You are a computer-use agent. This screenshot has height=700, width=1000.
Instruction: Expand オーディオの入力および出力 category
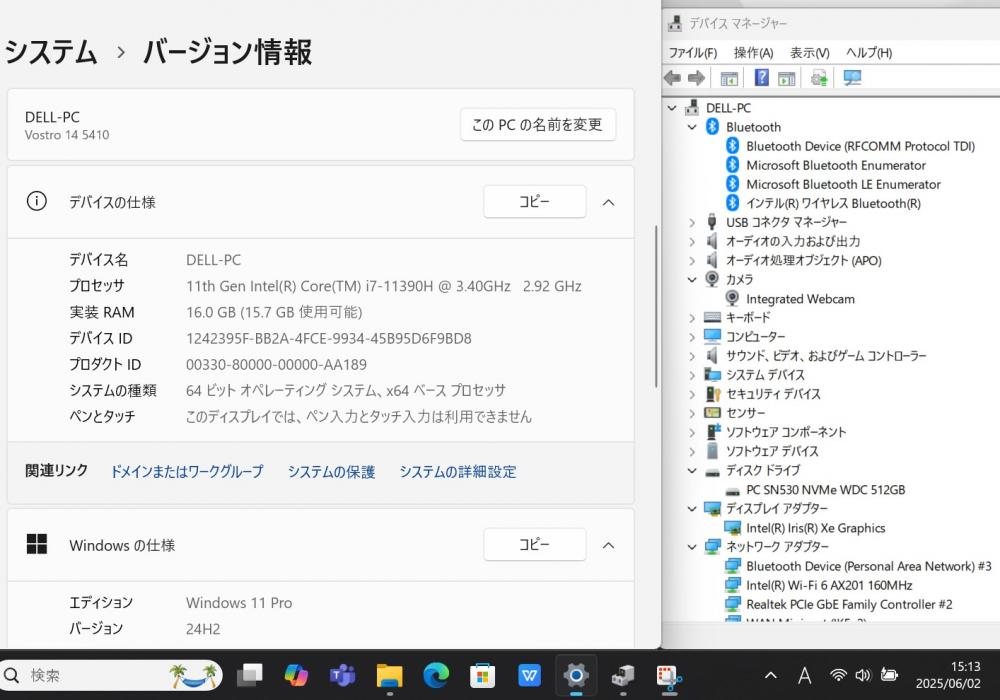692,242
